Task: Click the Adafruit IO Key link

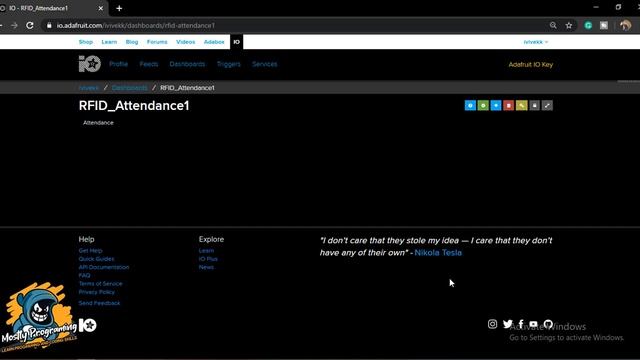Action: click(531, 64)
